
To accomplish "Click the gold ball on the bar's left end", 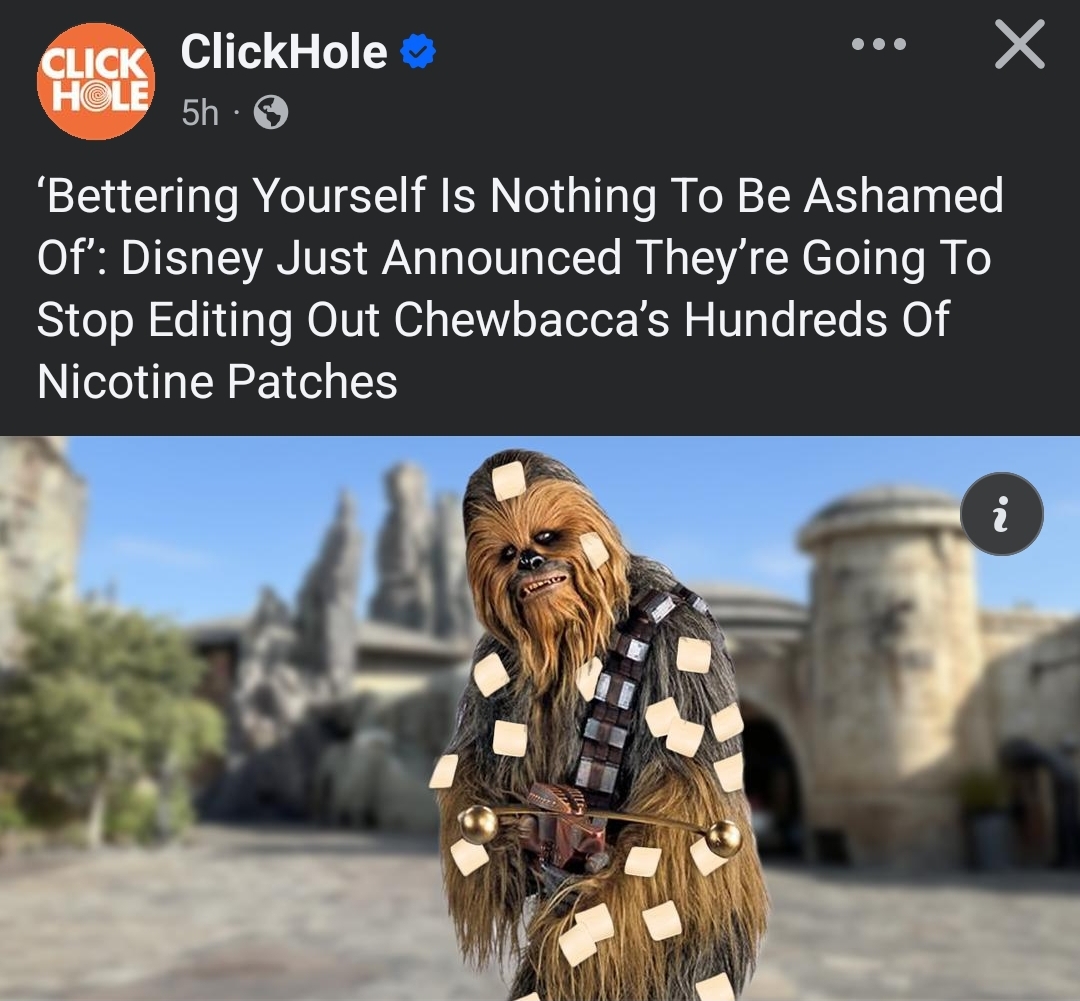I will (x=479, y=823).
